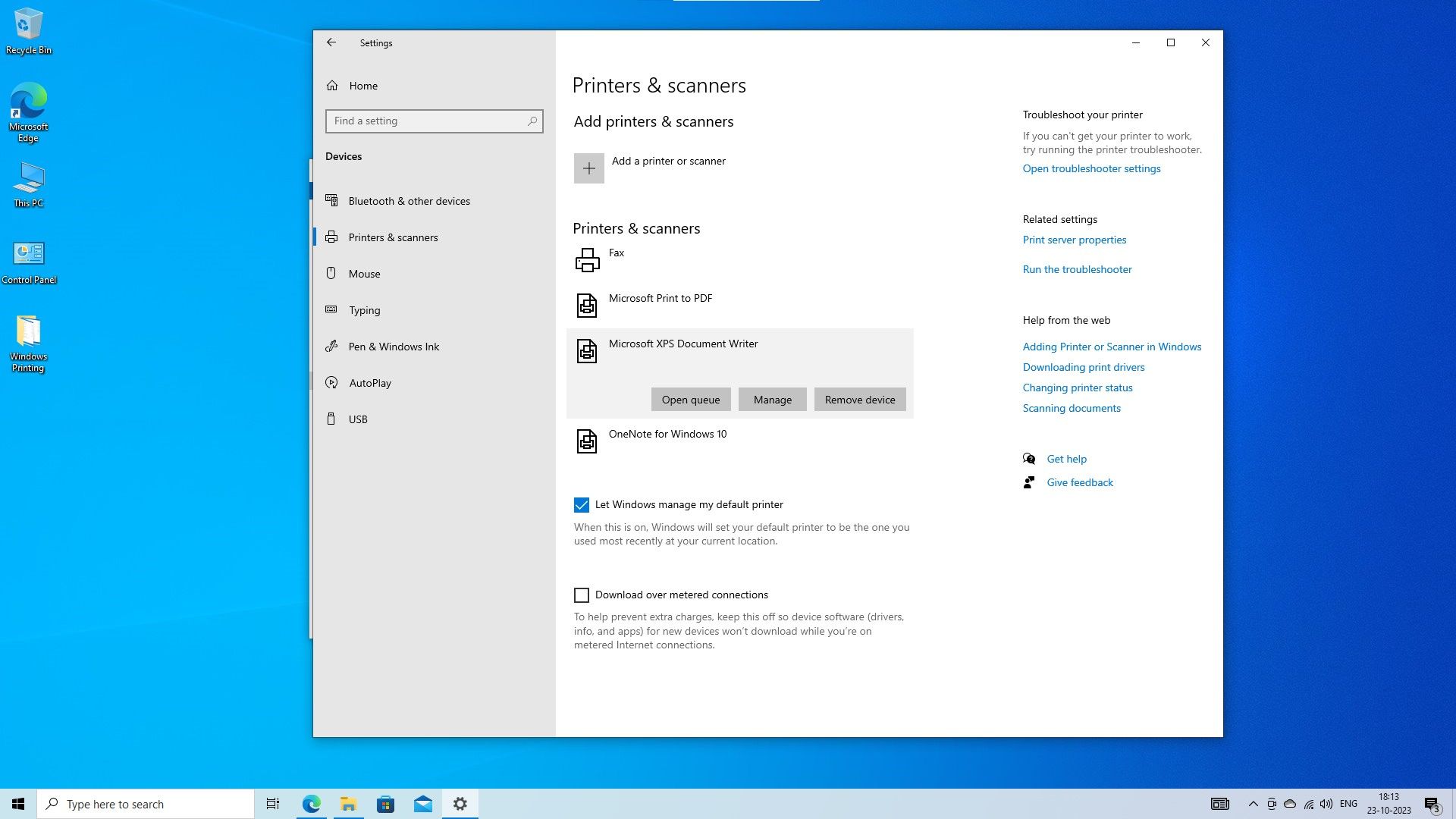The image size is (1456, 819).
Task: Go back using the back arrow
Action: [x=331, y=43]
